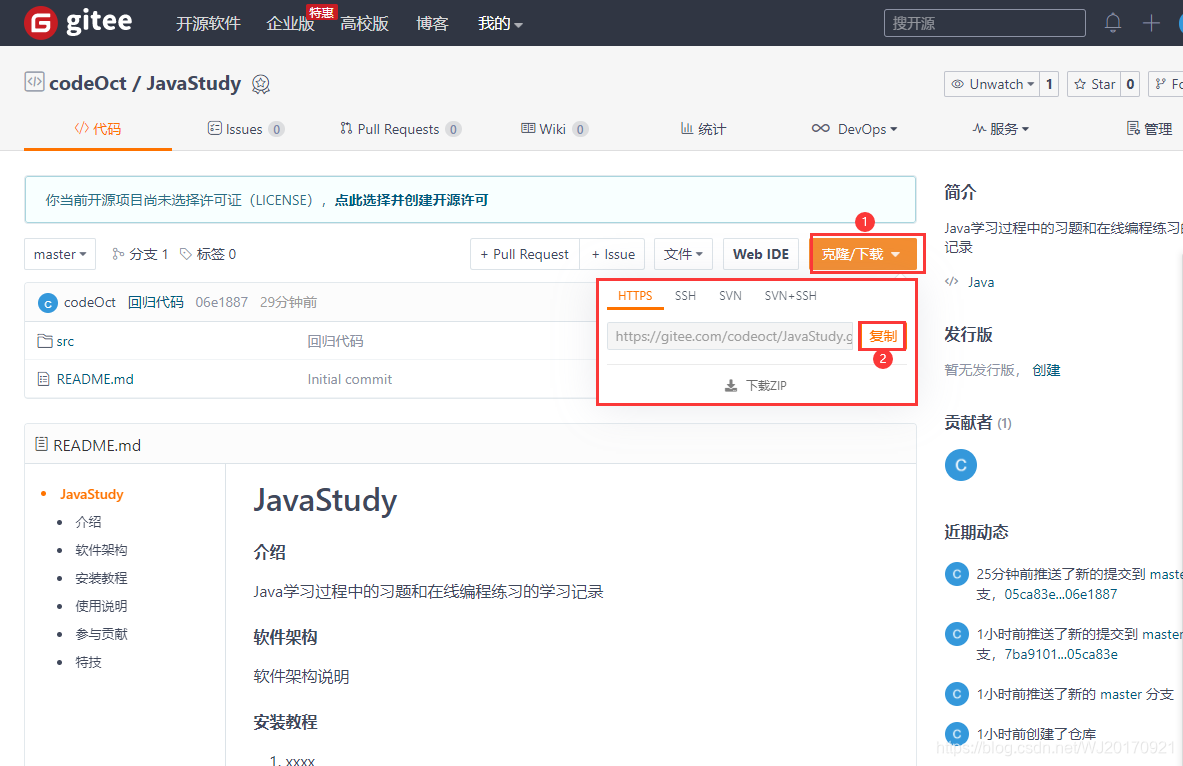Click the + Issue button
The height and width of the screenshot is (766, 1183).
click(613, 254)
